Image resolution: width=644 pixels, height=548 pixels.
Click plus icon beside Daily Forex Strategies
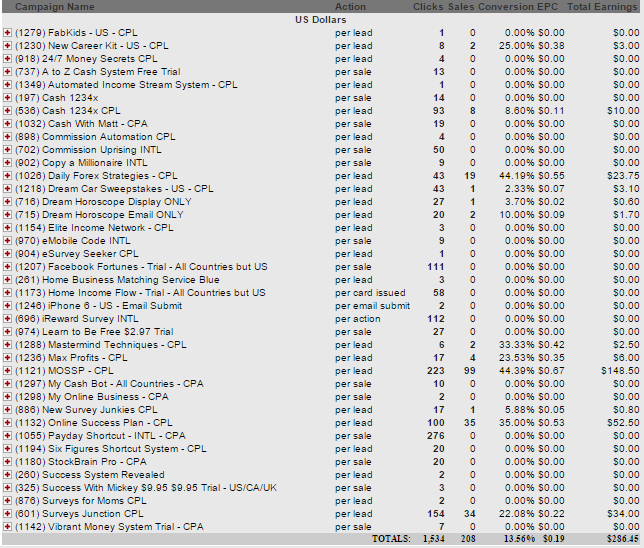coord(7,176)
